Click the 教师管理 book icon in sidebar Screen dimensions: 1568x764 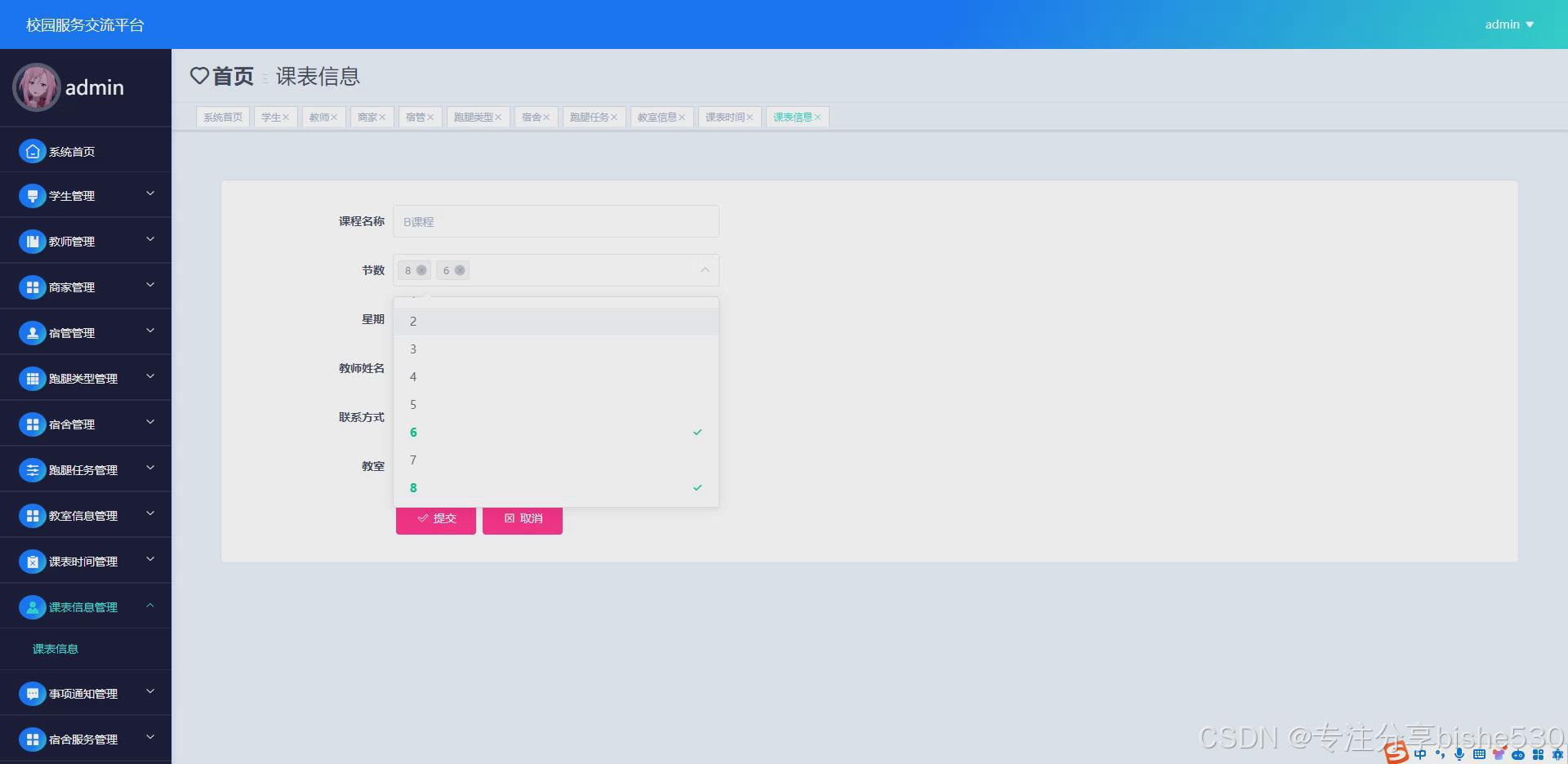(x=32, y=241)
